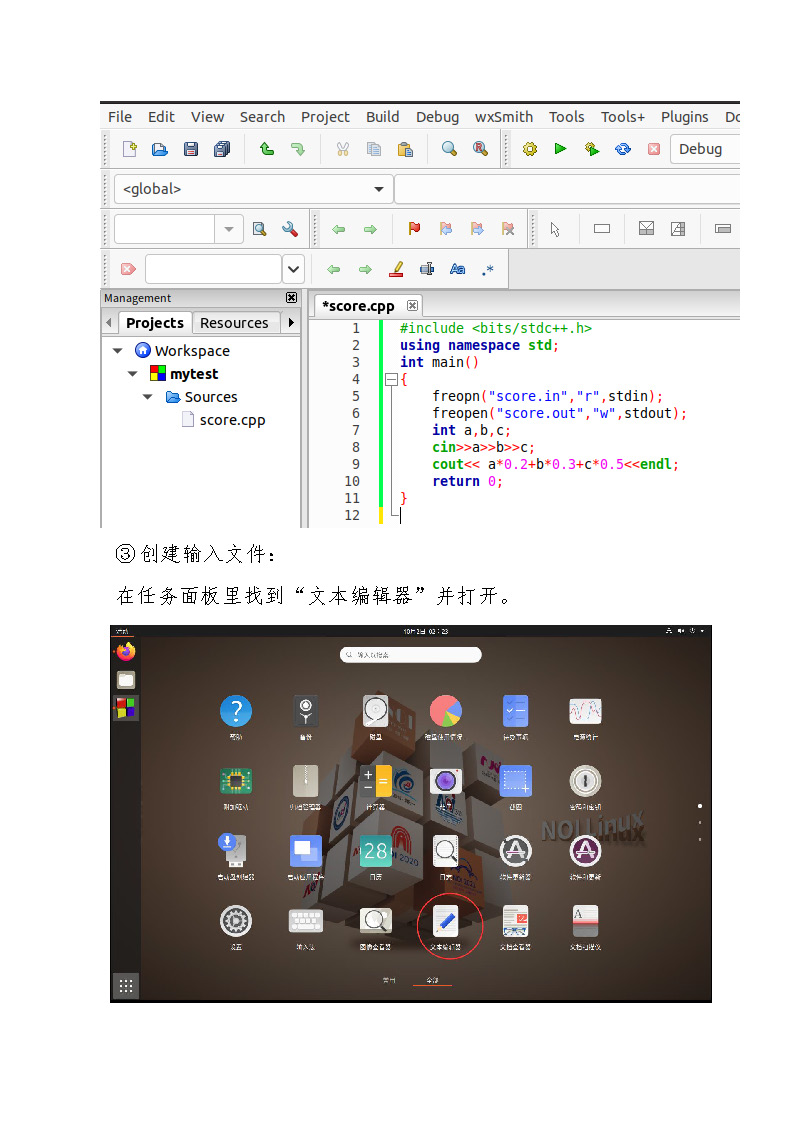
Task: Click the mytest project name
Action: point(194,374)
